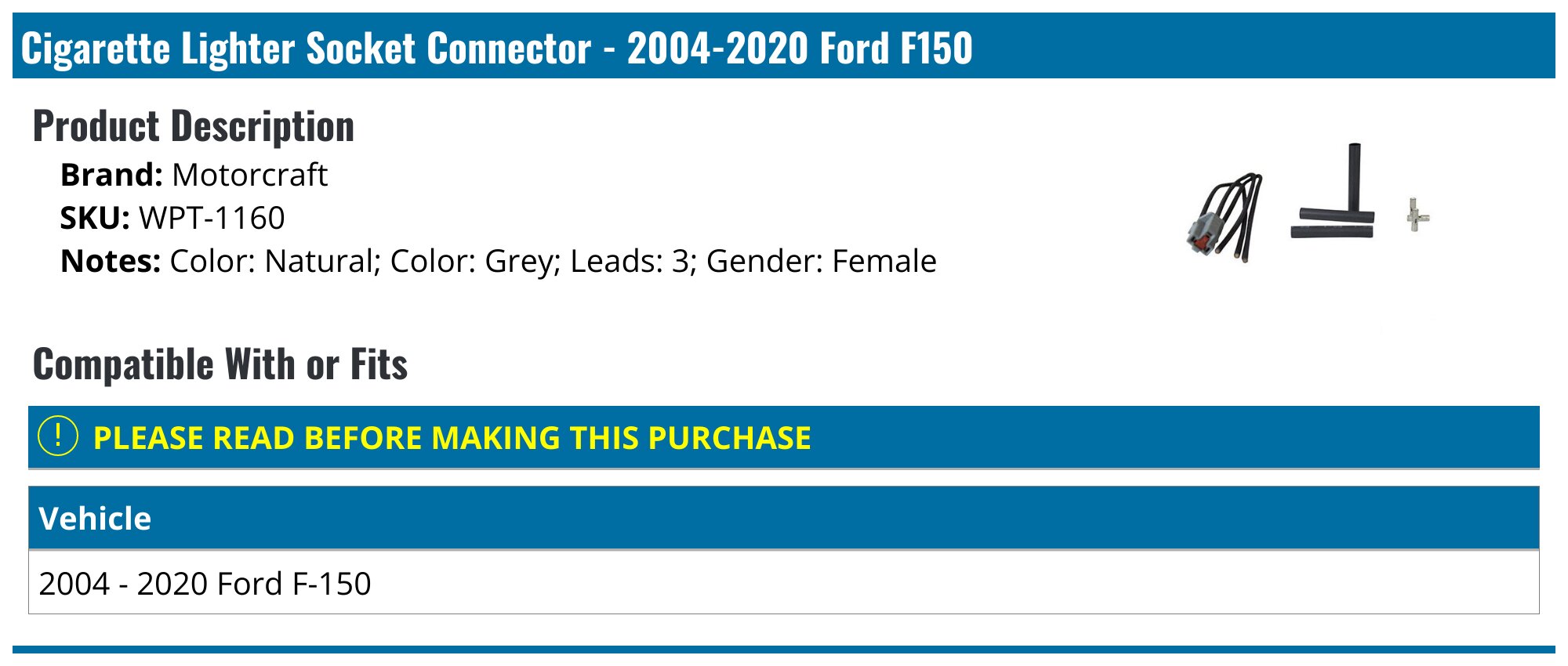
Task: Click the small metal splice terminal image
Action: (x=1417, y=215)
